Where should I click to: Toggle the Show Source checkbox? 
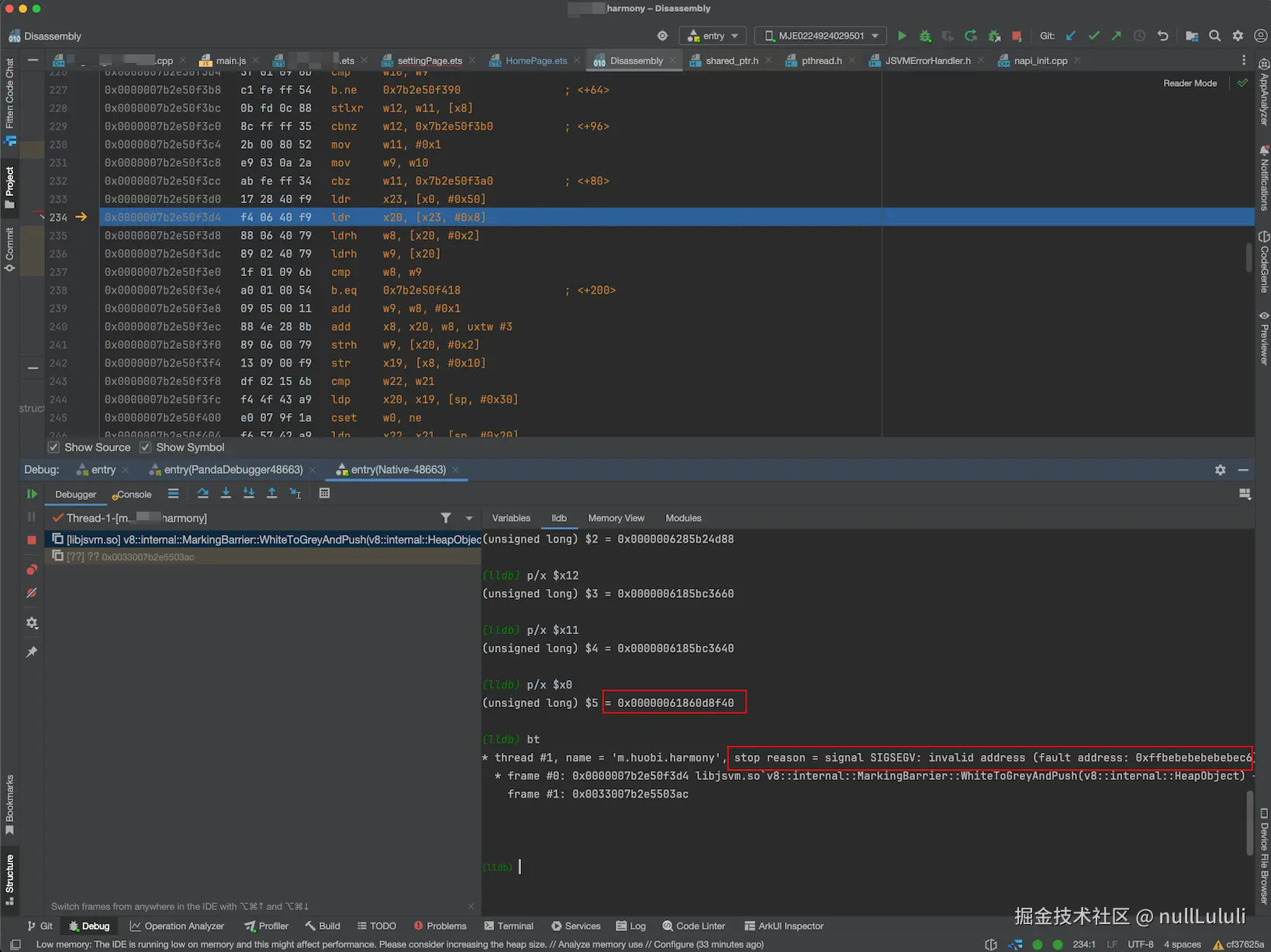[x=54, y=447]
